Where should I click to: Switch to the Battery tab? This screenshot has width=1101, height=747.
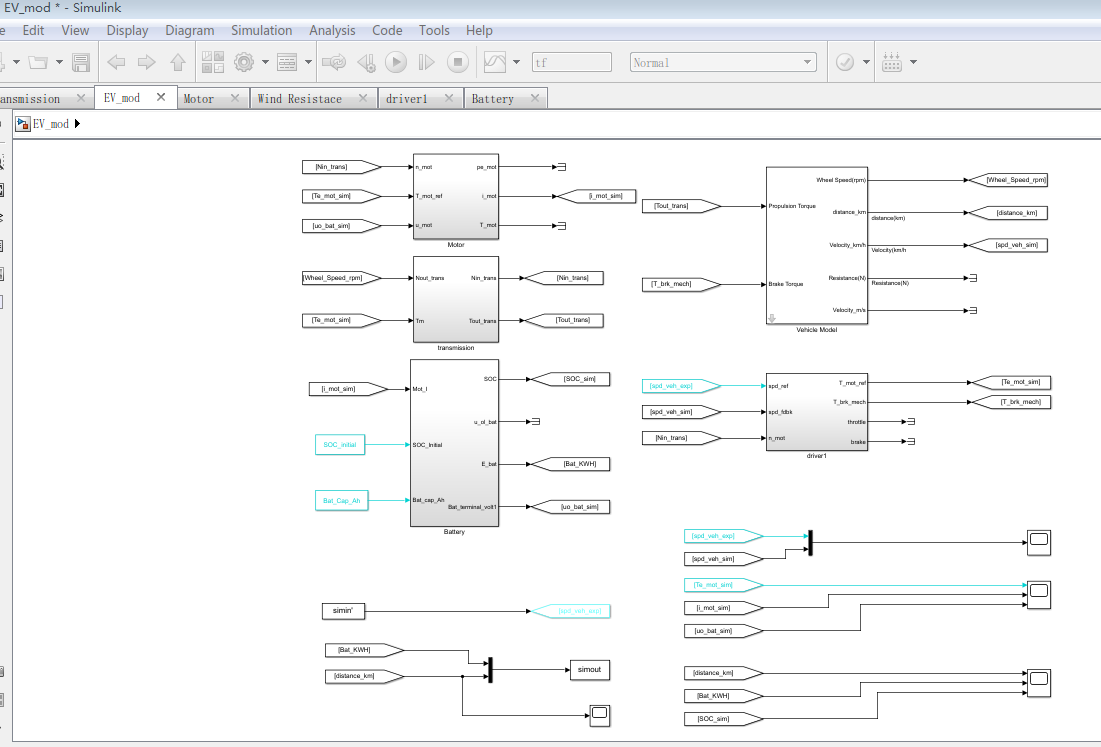[x=492, y=98]
